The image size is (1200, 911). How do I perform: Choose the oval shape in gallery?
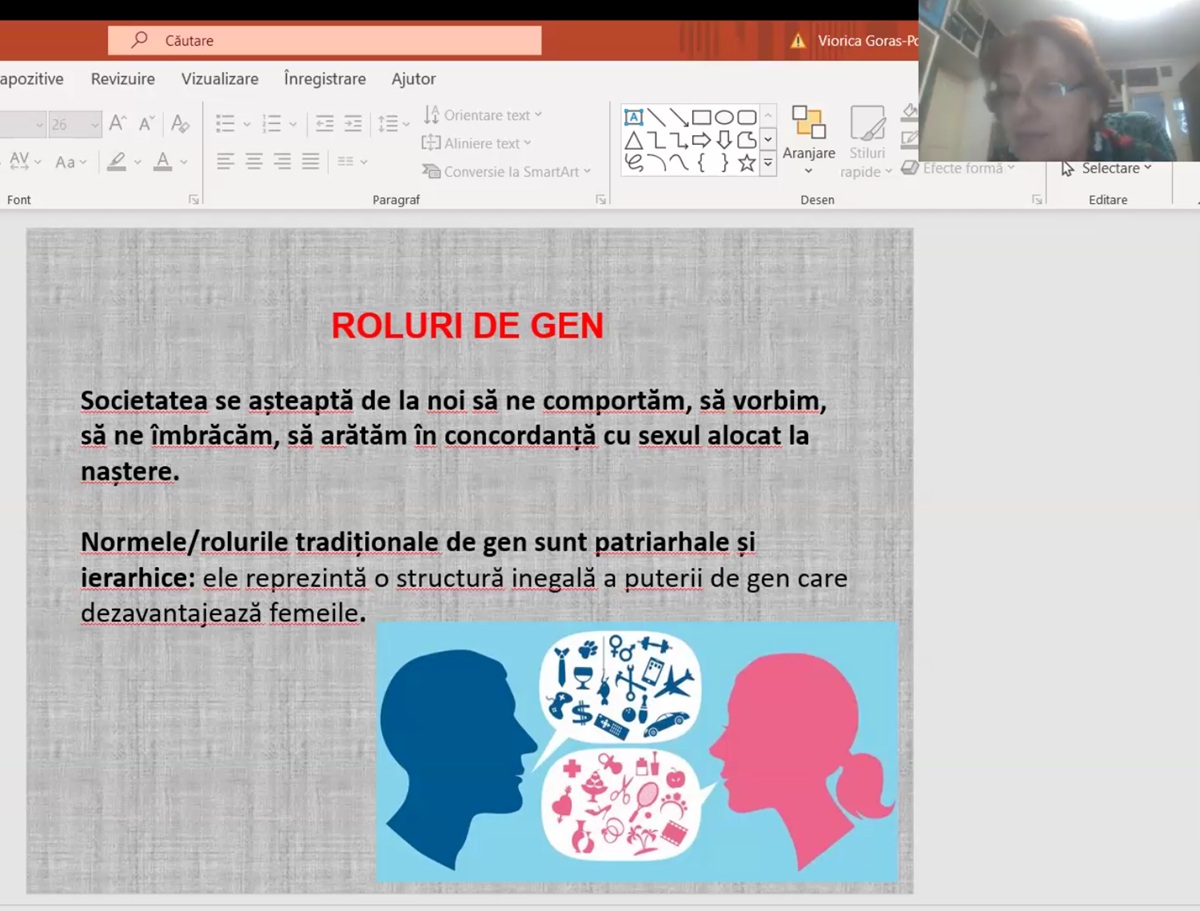coord(724,117)
